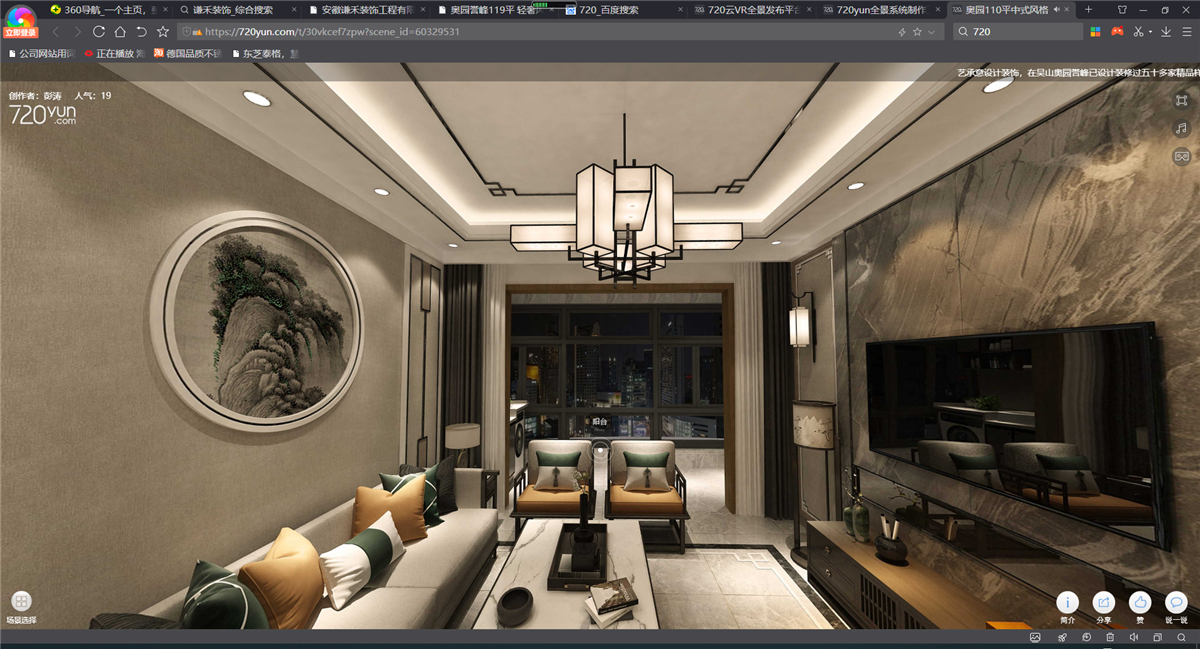Toggle background music icon
Screen dimensions: 1200x649
(1181, 129)
